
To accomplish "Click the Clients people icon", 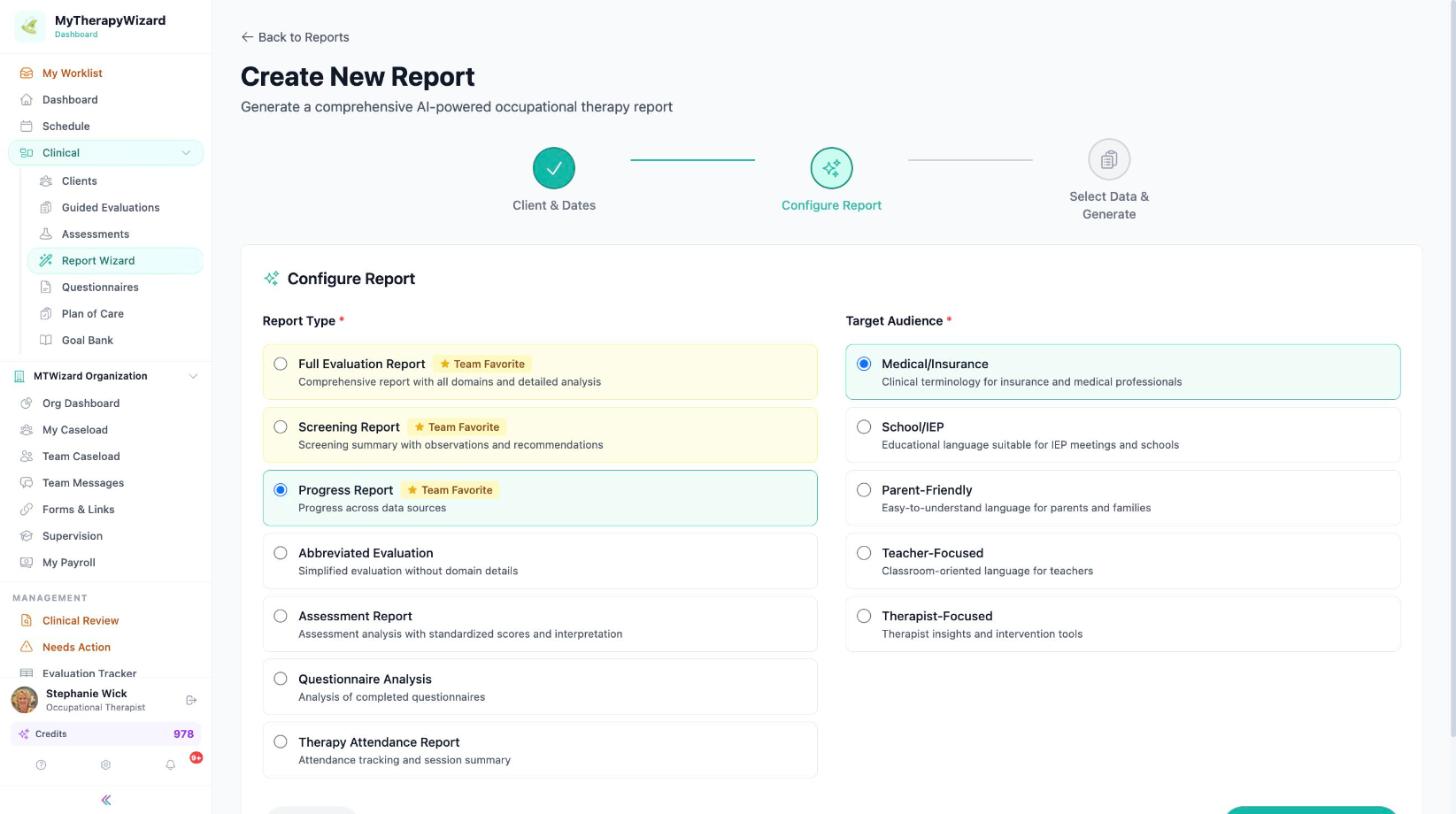I will 46,181.
